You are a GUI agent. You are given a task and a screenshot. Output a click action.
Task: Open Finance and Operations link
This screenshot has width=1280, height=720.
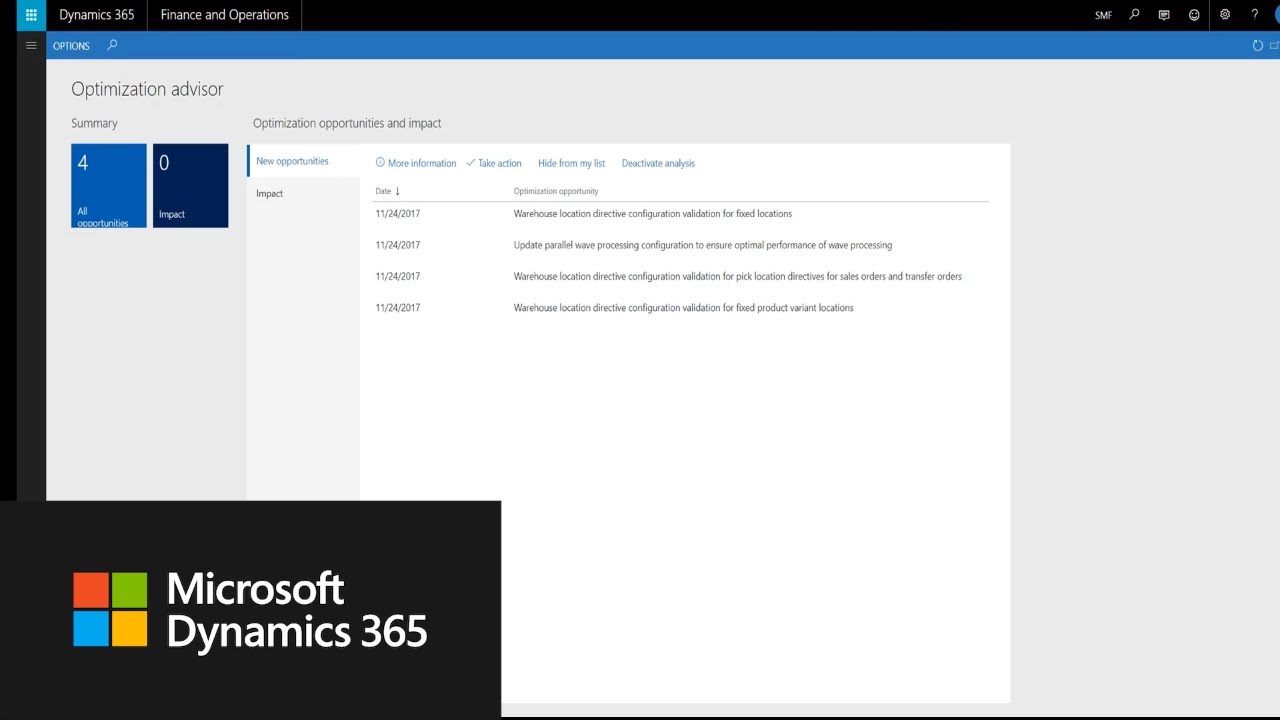[x=224, y=15]
